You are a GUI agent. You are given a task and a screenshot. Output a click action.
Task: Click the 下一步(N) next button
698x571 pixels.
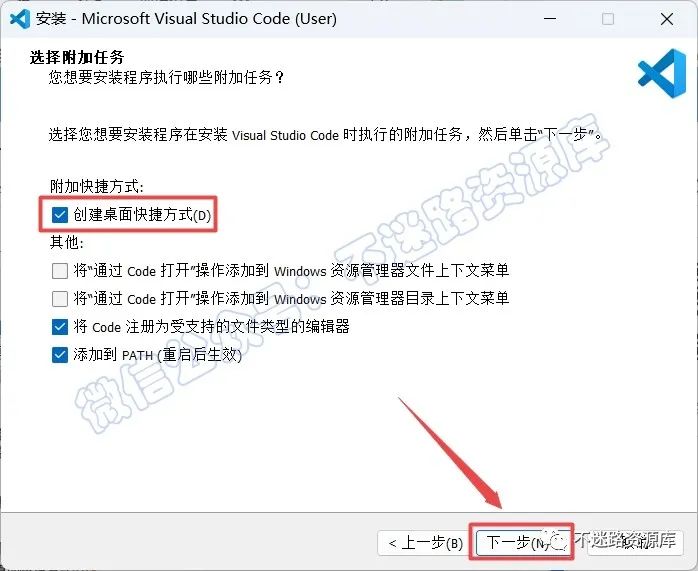tap(522, 542)
